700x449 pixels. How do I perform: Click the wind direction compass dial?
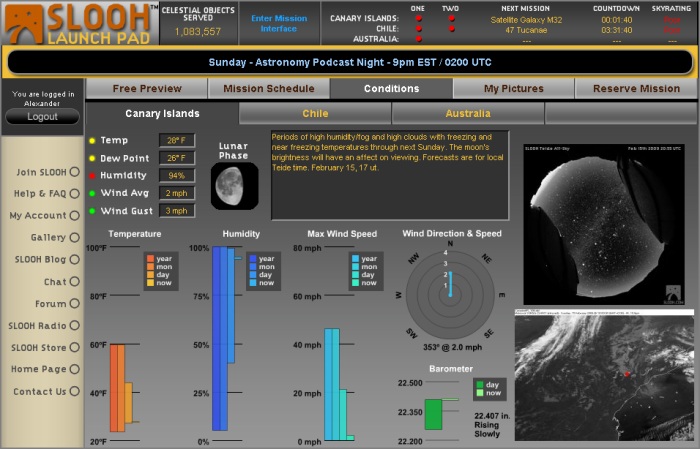pos(450,295)
